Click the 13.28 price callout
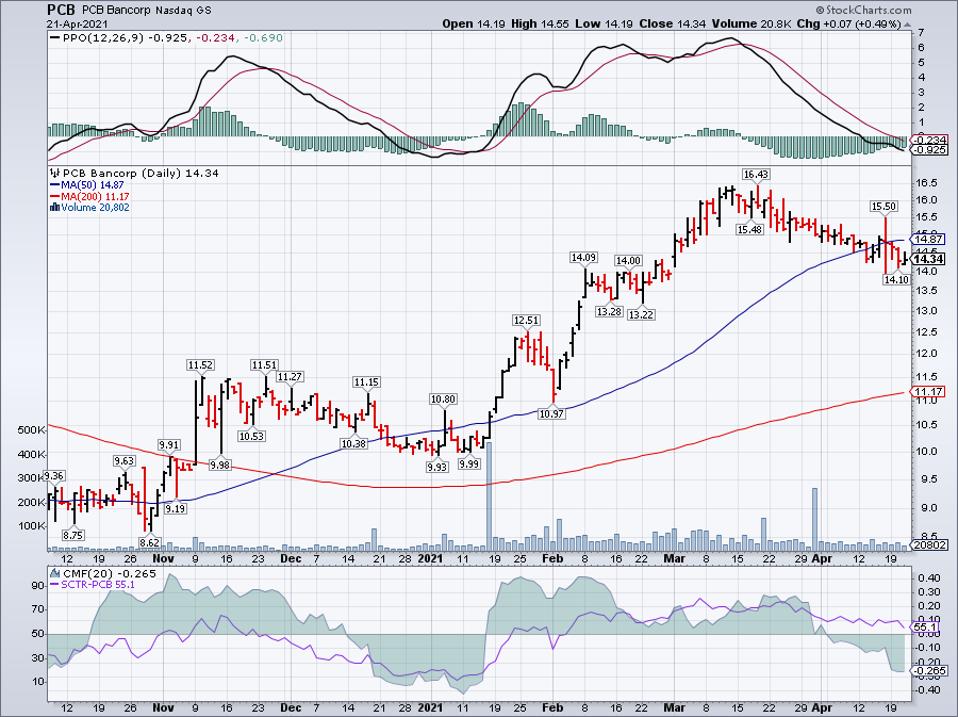The image size is (958, 717). coord(609,311)
